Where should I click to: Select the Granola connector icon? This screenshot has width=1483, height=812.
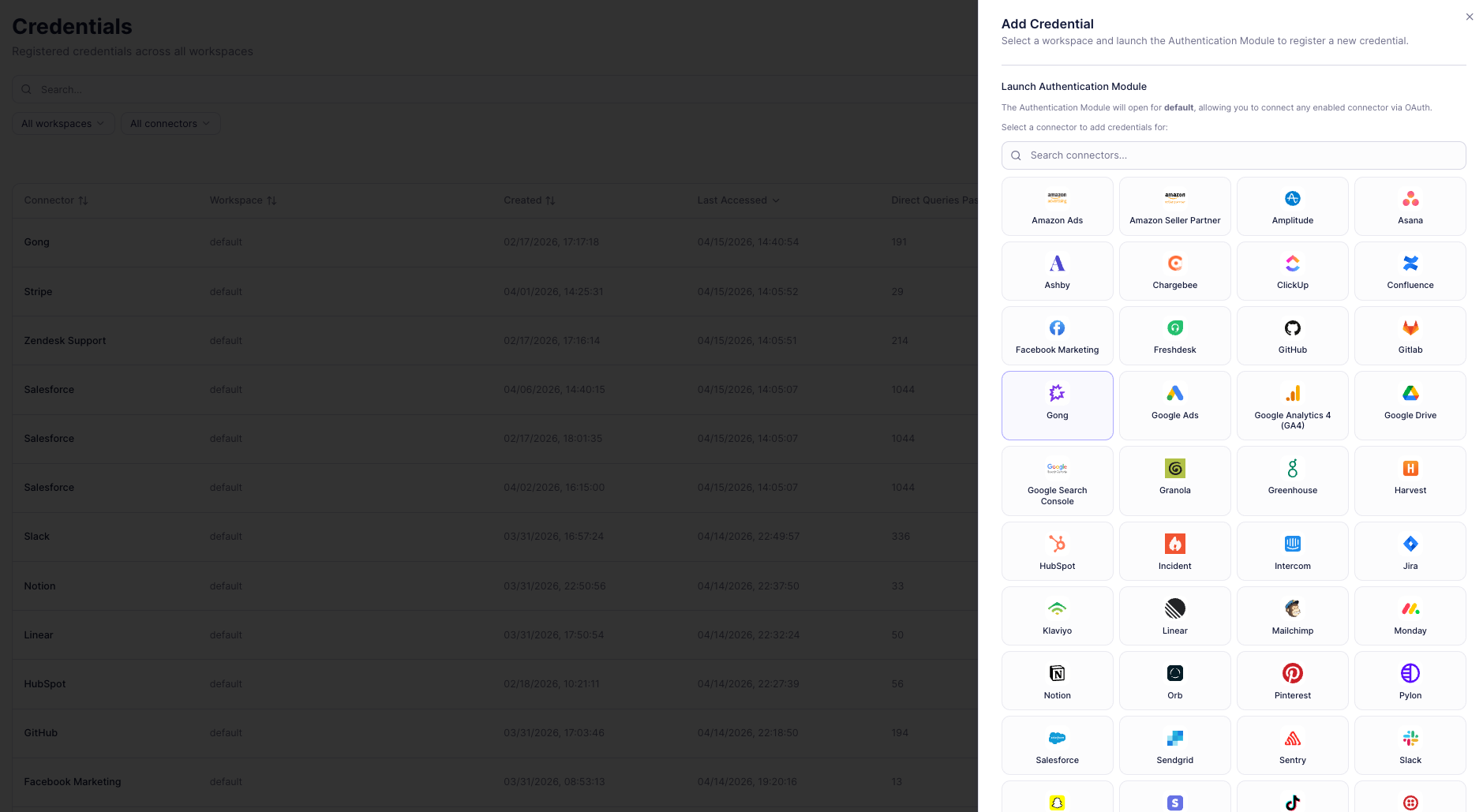click(x=1174, y=468)
